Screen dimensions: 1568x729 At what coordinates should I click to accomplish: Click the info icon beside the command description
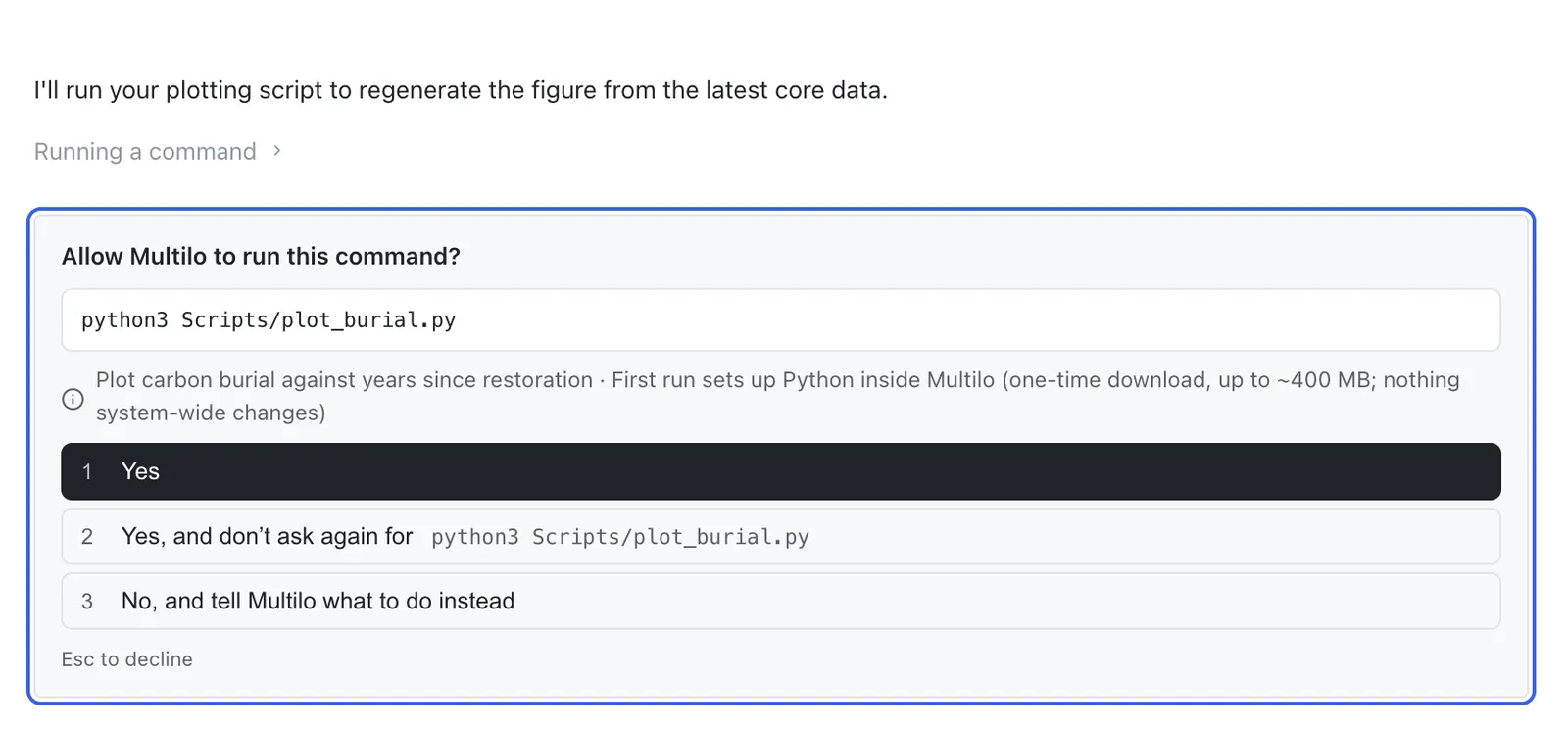pos(73,399)
